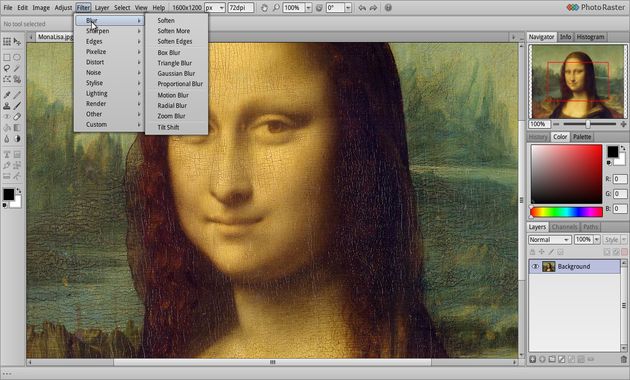630x380 pixels.
Task: Select the move tool arrow icon
Action: click(17, 41)
